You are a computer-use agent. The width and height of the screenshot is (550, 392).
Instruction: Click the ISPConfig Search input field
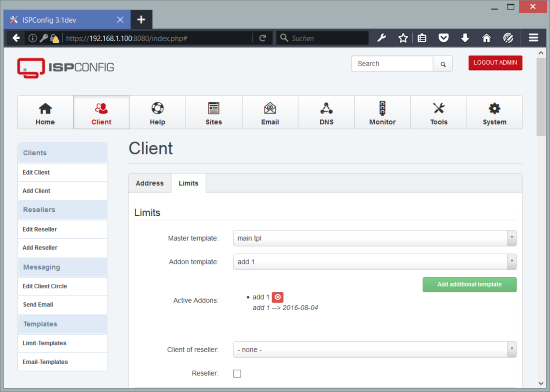[393, 64]
